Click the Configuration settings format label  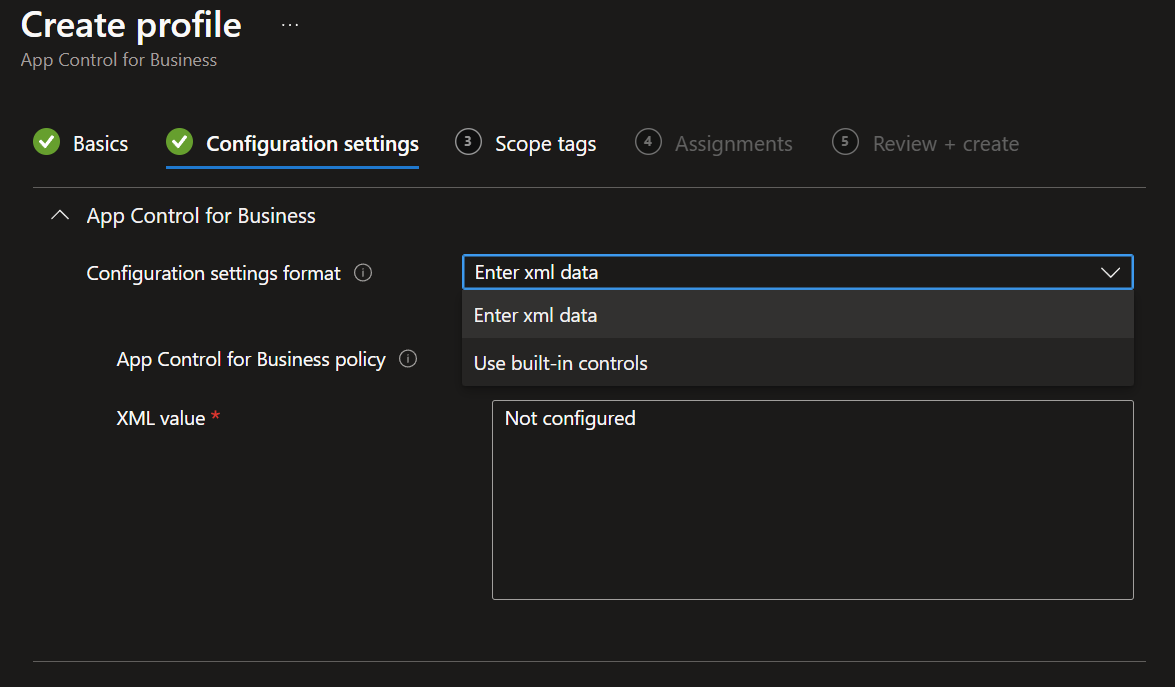[214, 273]
